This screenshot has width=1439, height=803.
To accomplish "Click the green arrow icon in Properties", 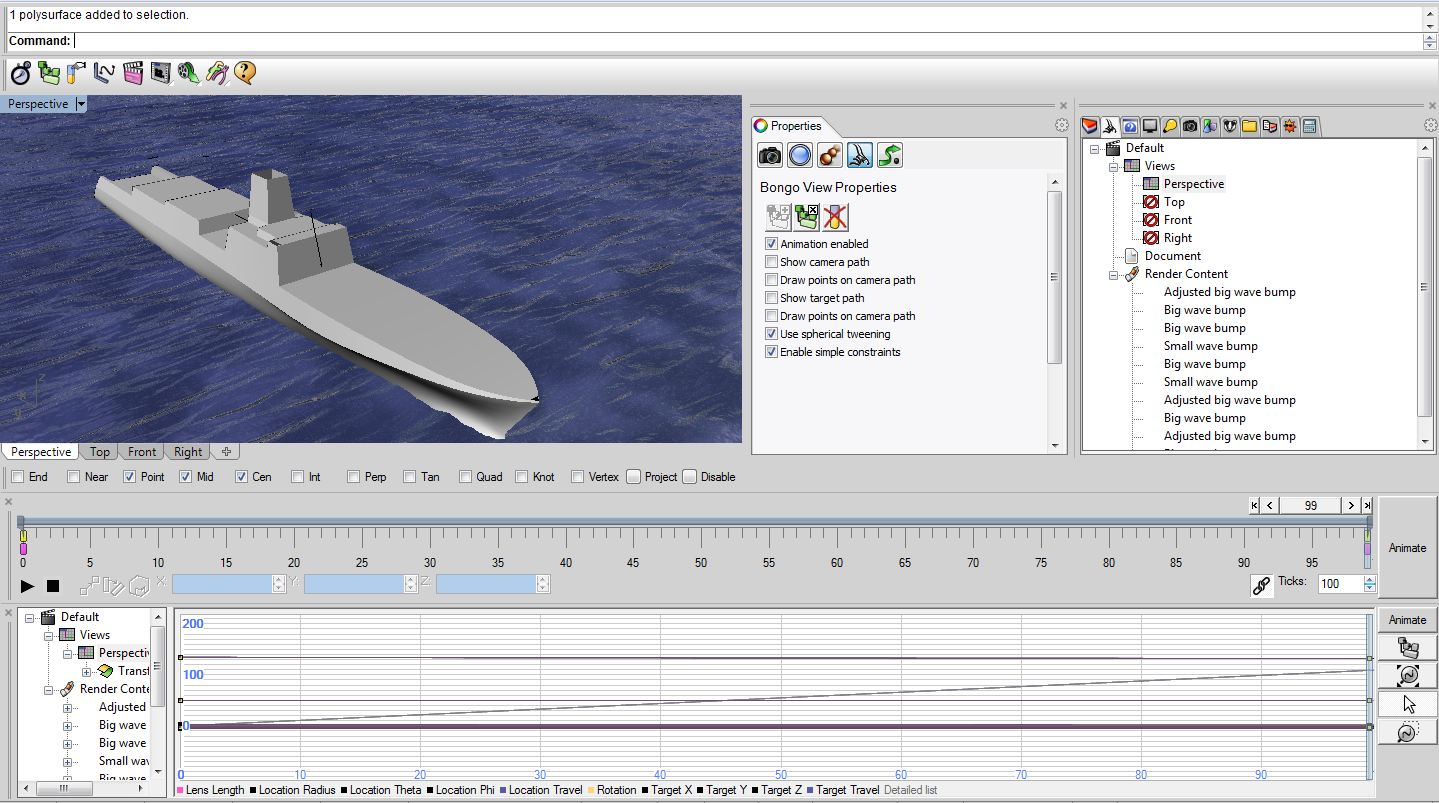I will coord(890,155).
